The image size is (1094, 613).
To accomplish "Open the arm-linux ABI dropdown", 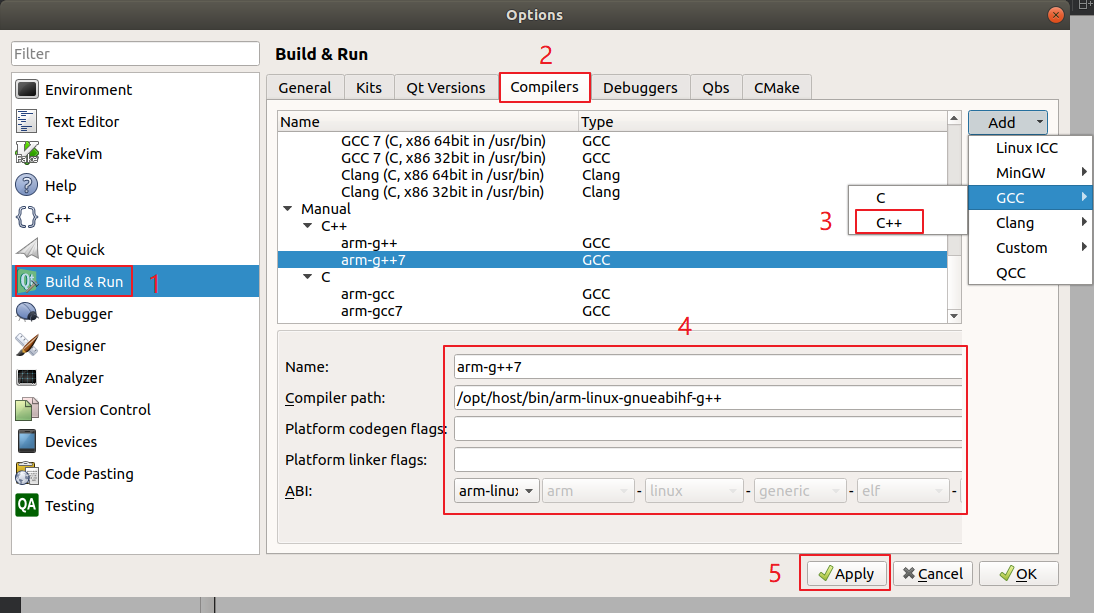I will tap(496, 491).
